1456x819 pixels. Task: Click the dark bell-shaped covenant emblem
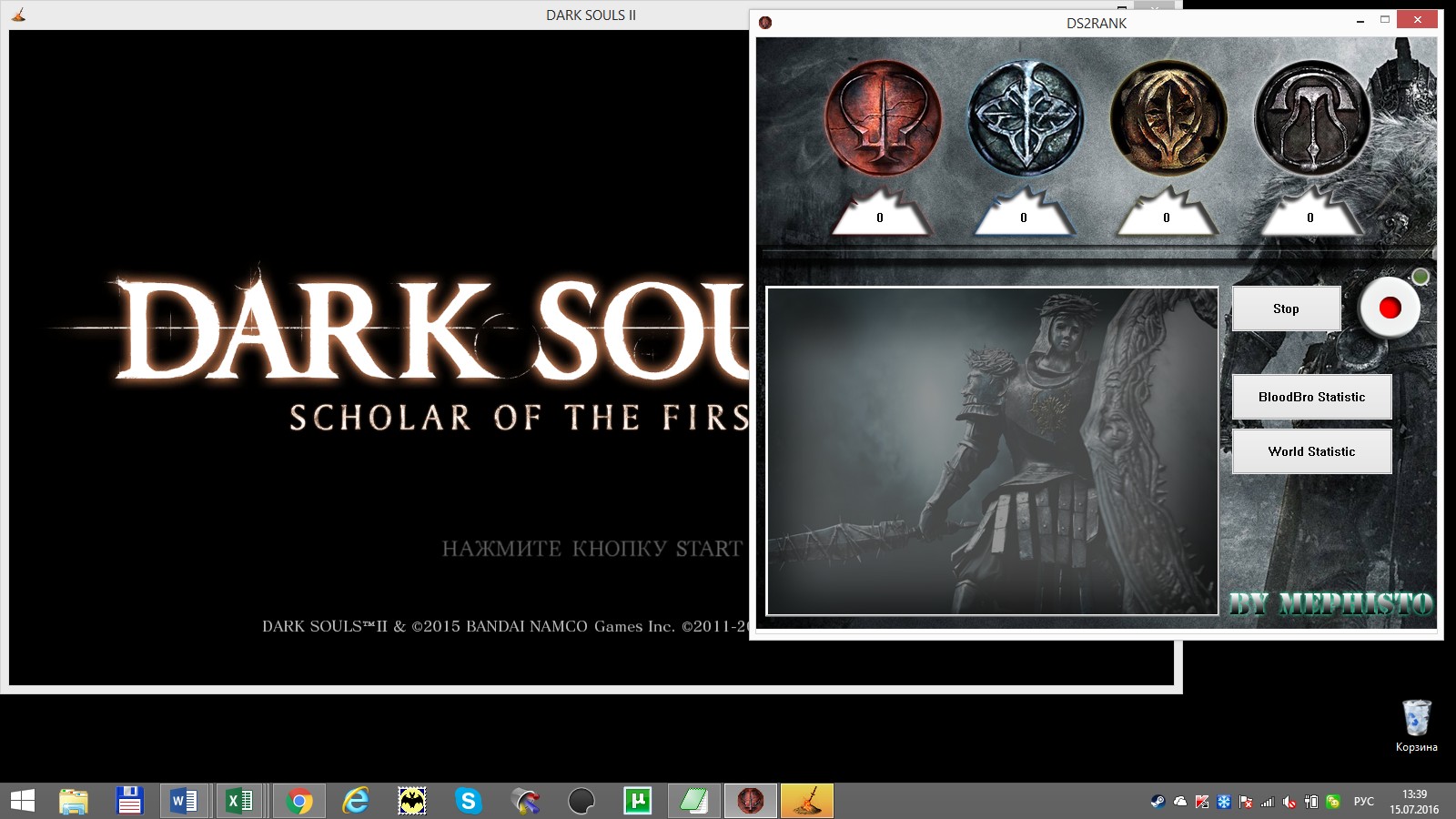1311,118
